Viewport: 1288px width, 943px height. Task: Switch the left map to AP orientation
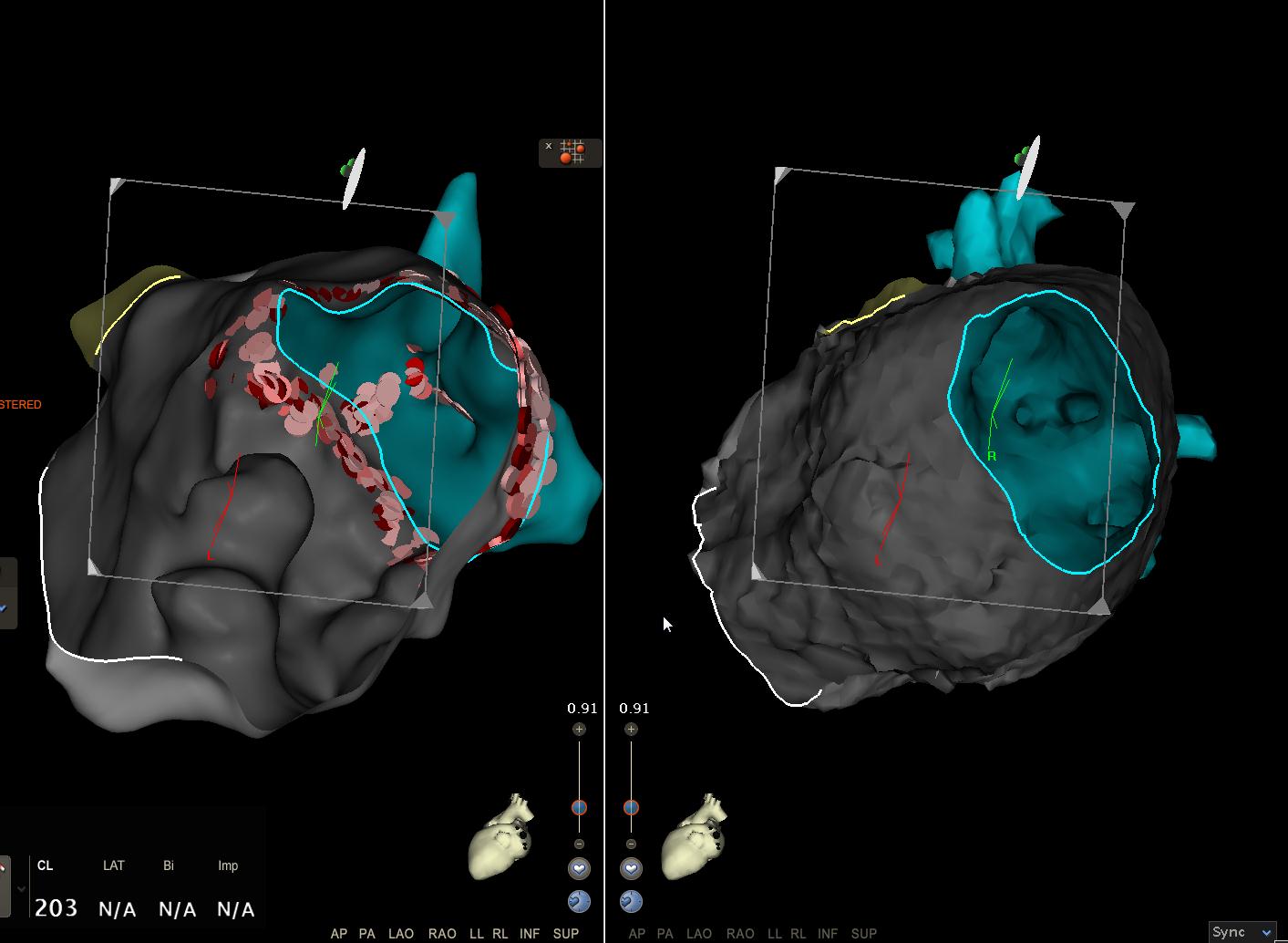339,933
